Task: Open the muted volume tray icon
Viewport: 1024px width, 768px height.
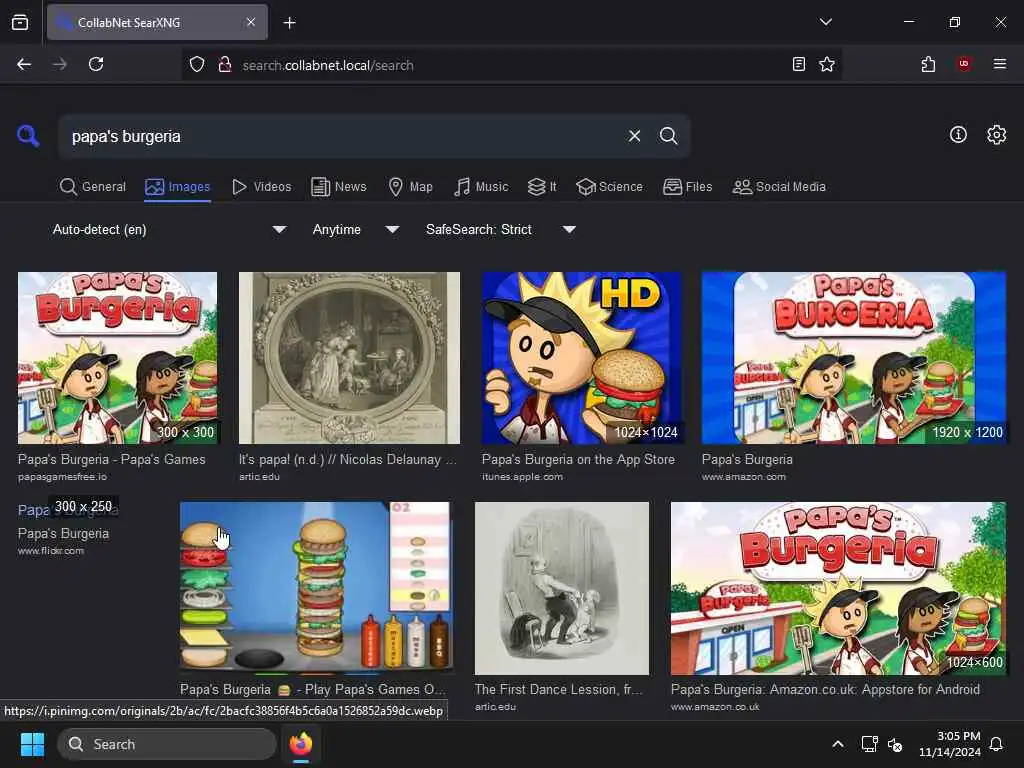Action: coord(895,744)
